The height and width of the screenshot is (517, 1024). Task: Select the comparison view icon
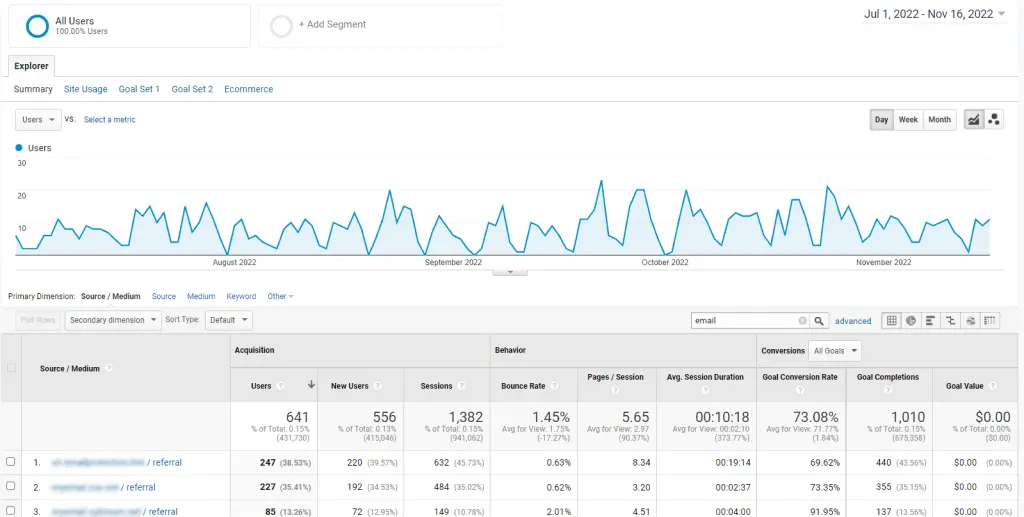tap(951, 321)
